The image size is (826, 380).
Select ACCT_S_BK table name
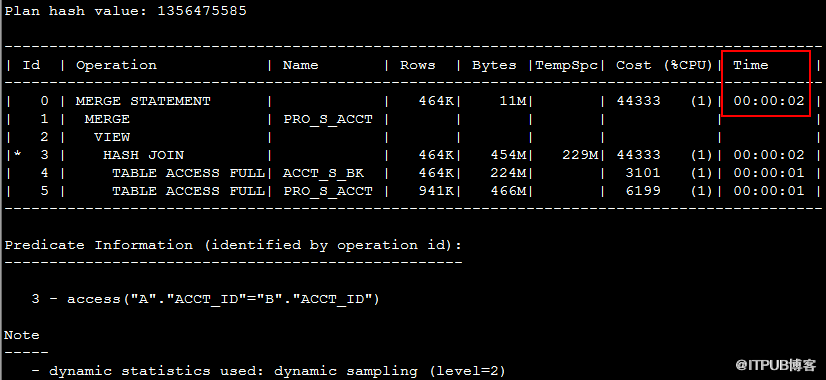click(323, 173)
